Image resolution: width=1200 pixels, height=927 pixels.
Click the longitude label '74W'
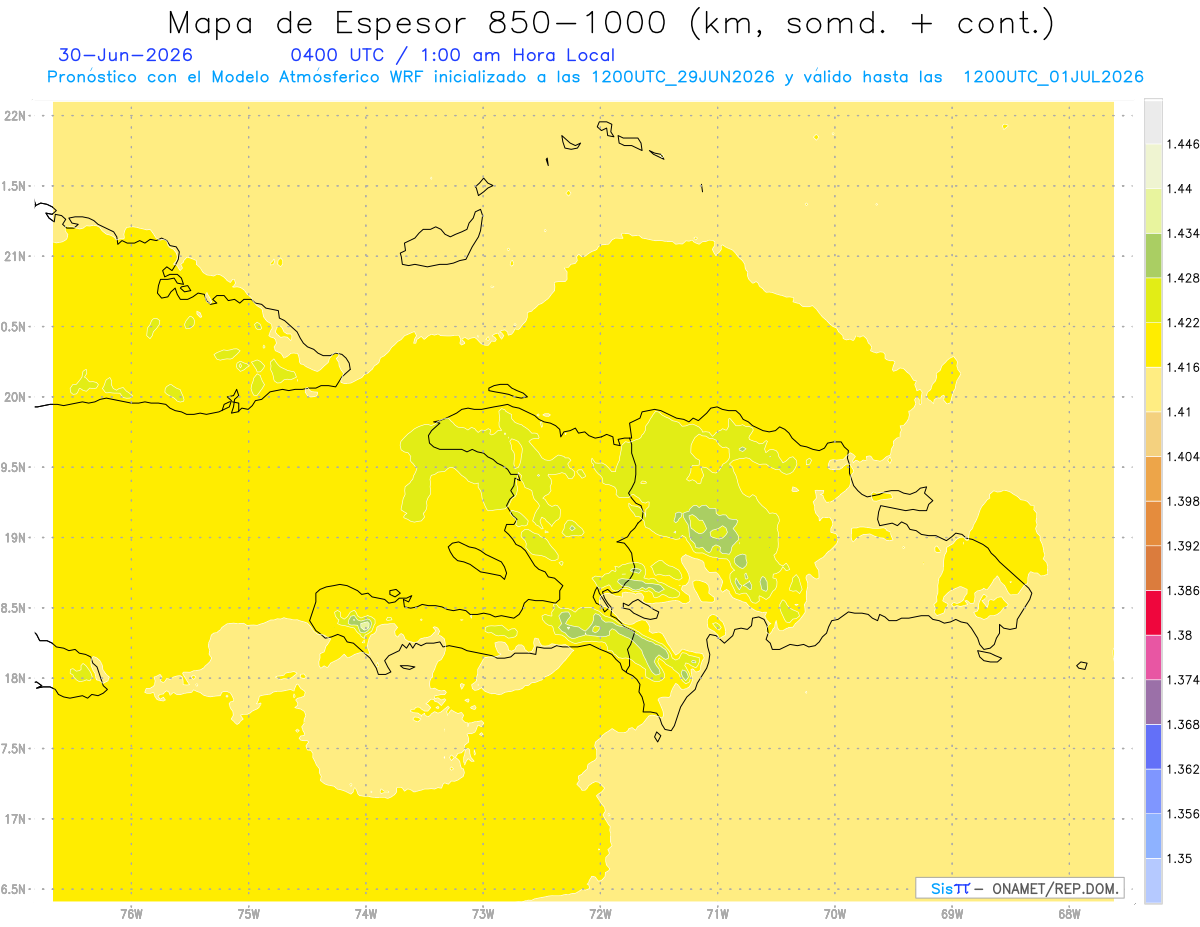(366, 913)
